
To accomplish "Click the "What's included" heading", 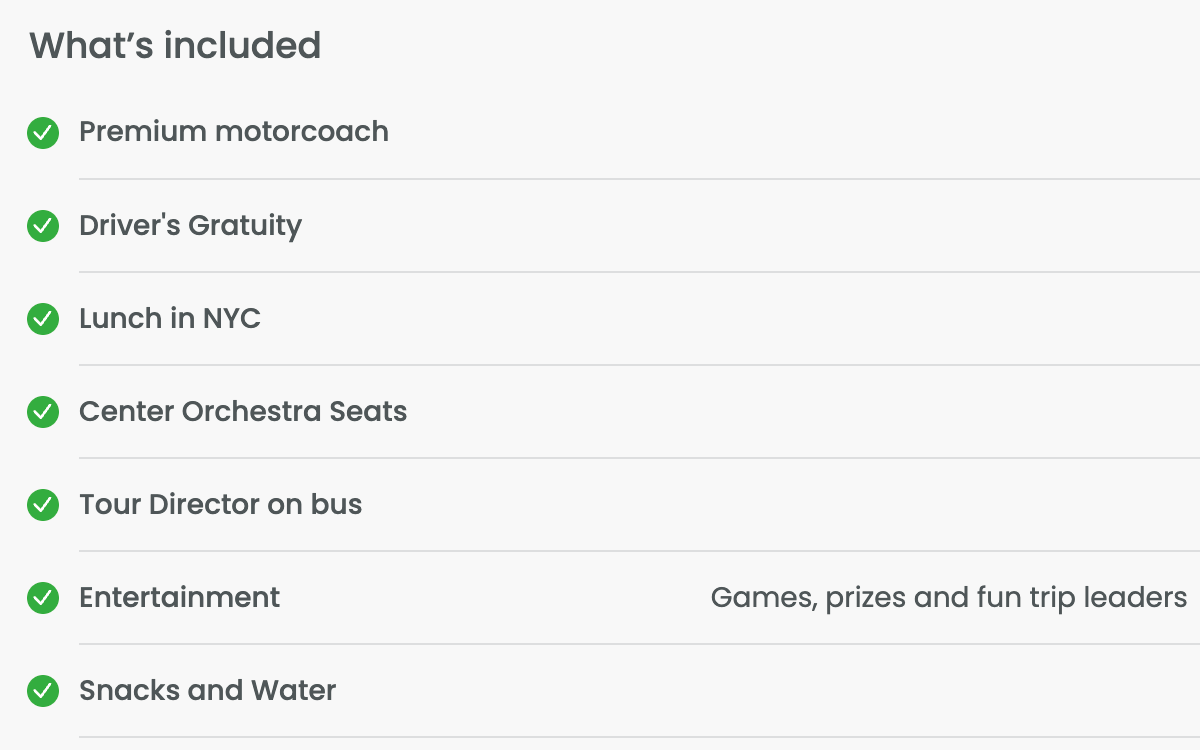I will click(x=175, y=45).
